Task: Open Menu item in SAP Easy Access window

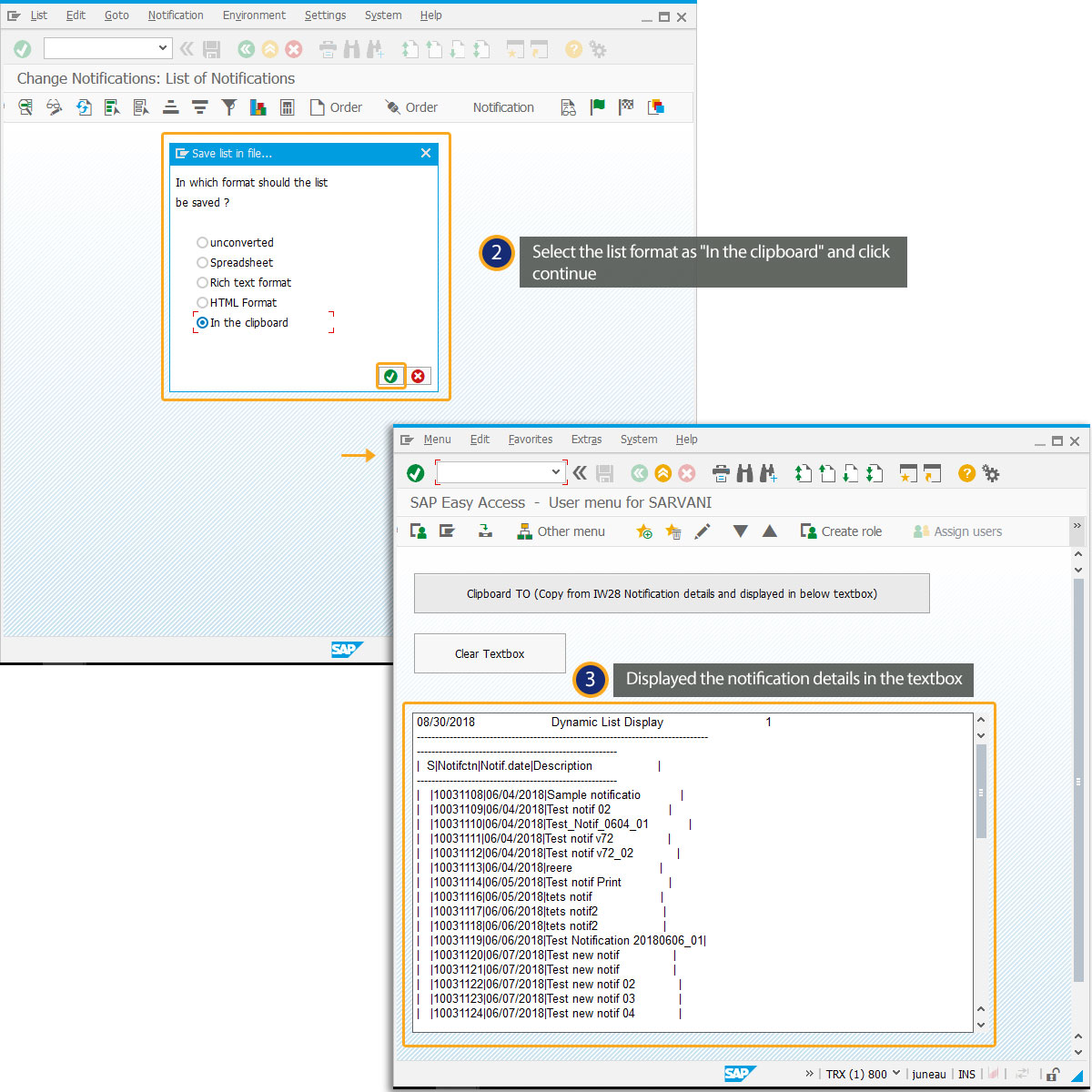Action: [437, 440]
